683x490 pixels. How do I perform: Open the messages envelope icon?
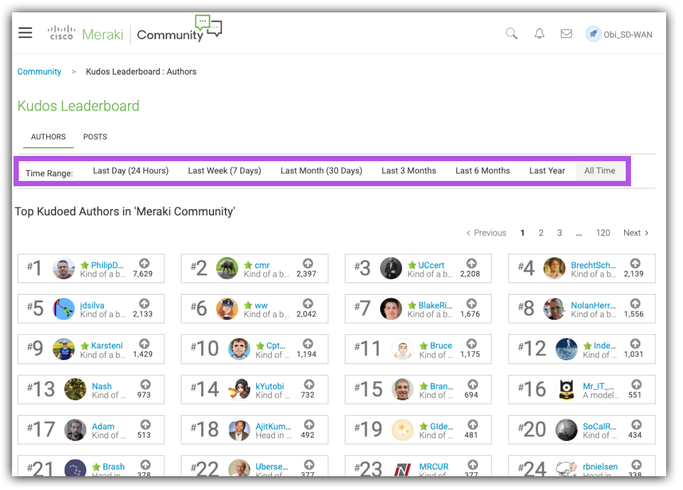click(x=566, y=33)
